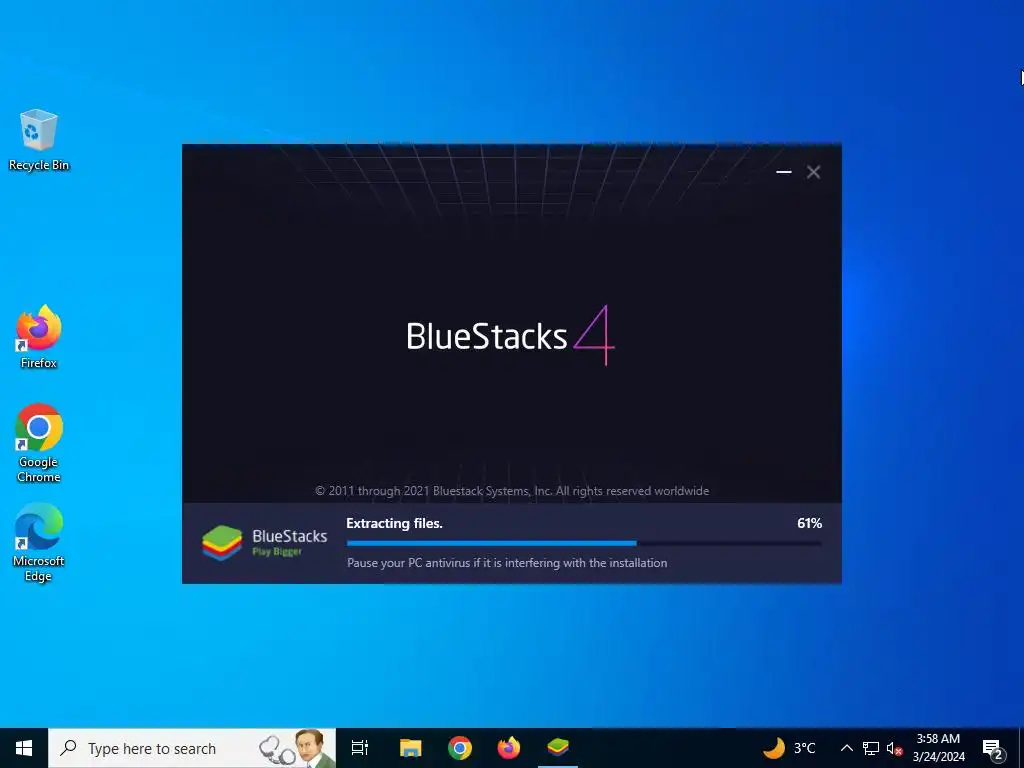
Task: Click the 61% progress value
Action: 809,523
